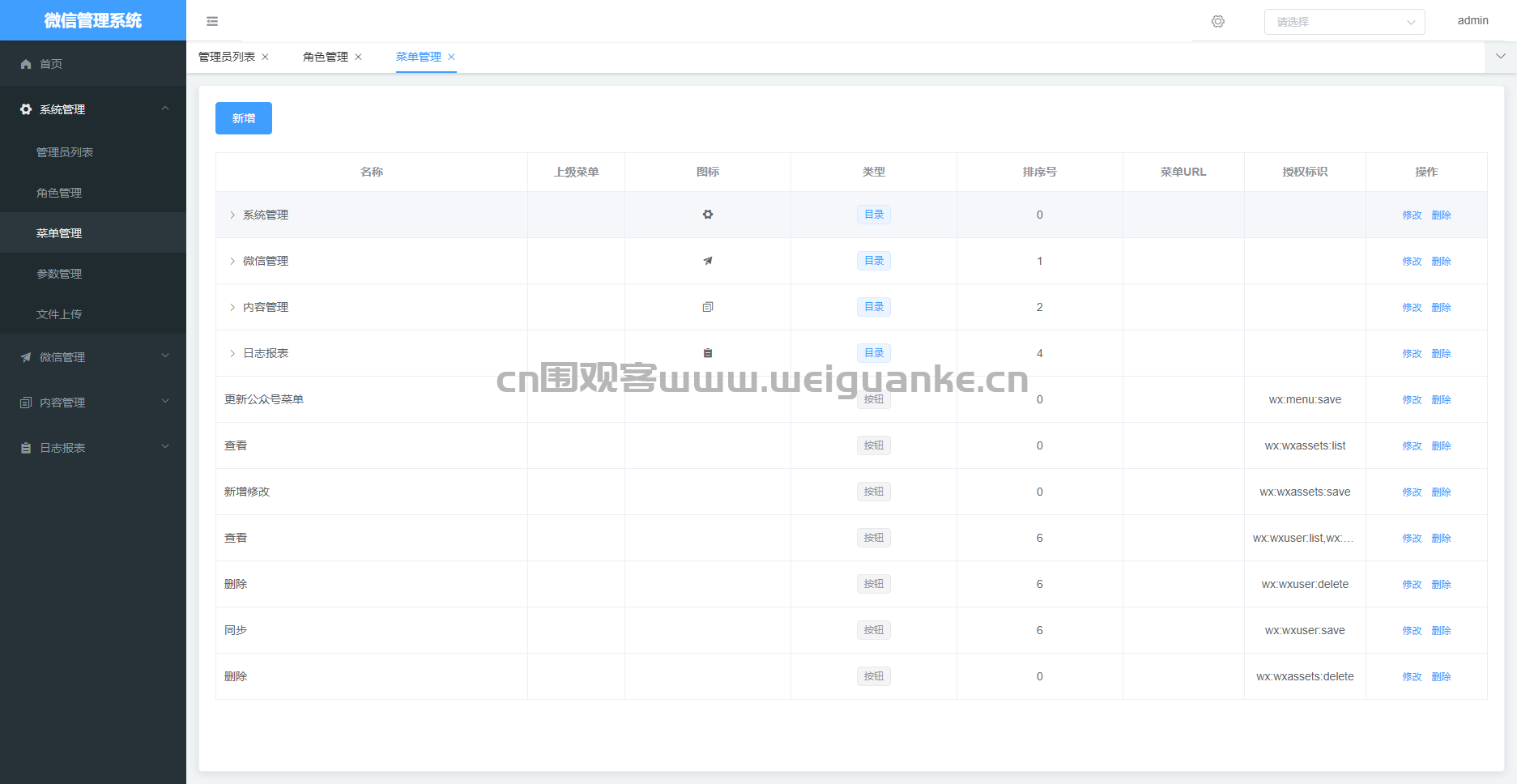Expand the 微信管理 sidebar group arrow
1517x784 pixels.
(x=165, y=356)
